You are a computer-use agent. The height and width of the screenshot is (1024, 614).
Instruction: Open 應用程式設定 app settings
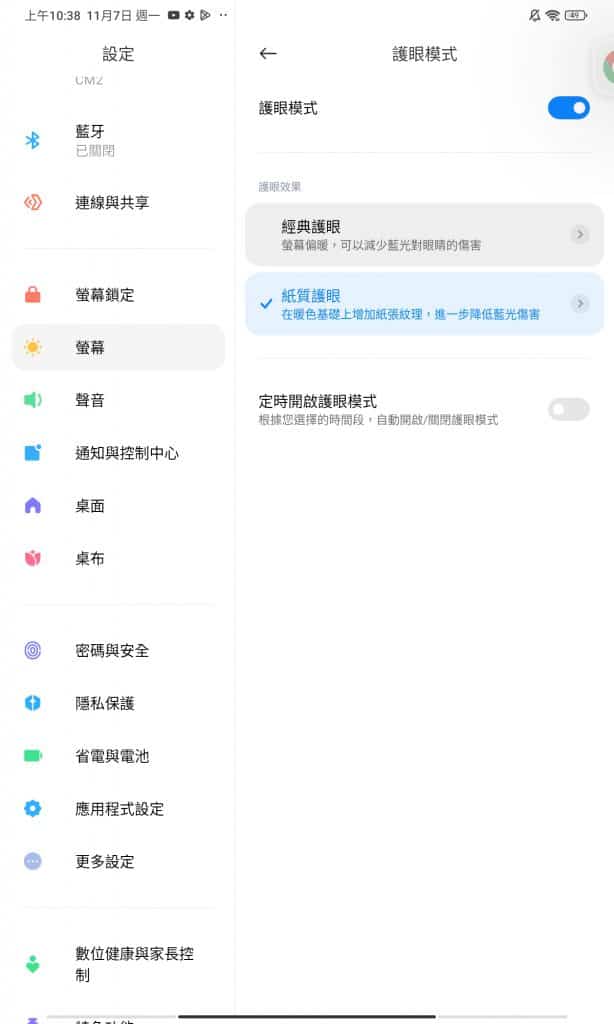click(118, 809)
